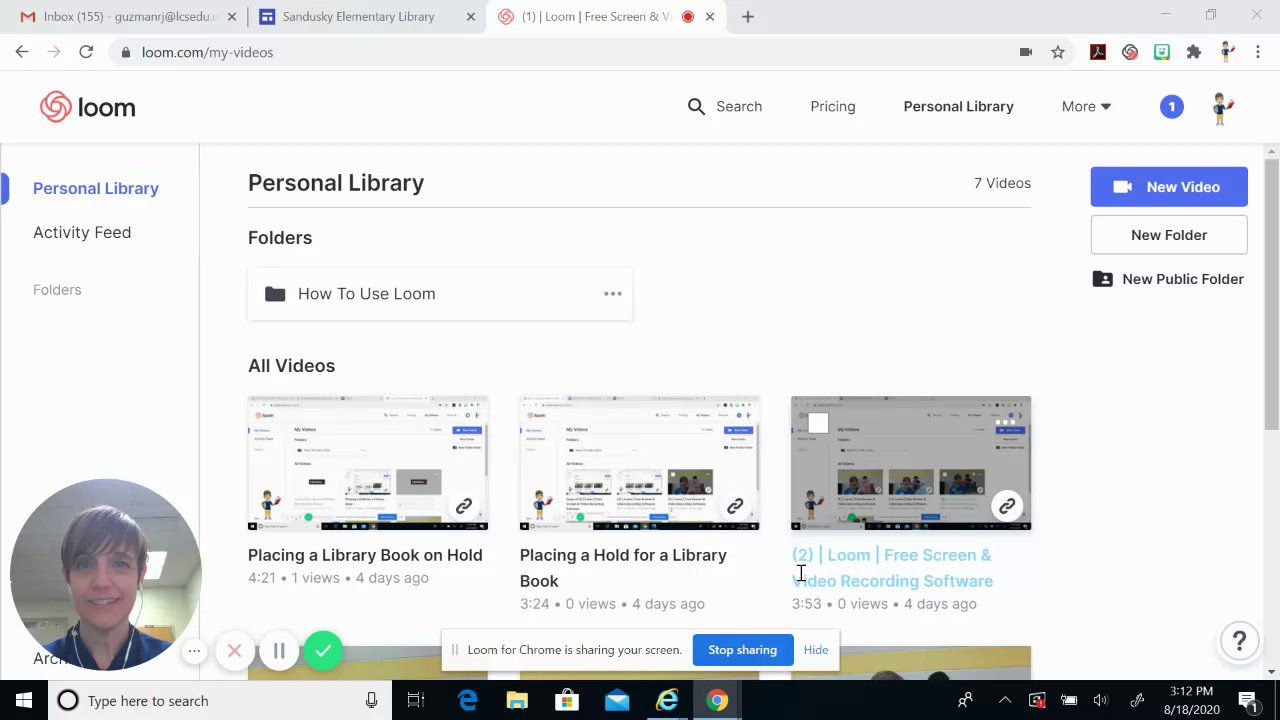Click the New Video button
Screen dimensions: 1280x720
(x=1169, y=187)
